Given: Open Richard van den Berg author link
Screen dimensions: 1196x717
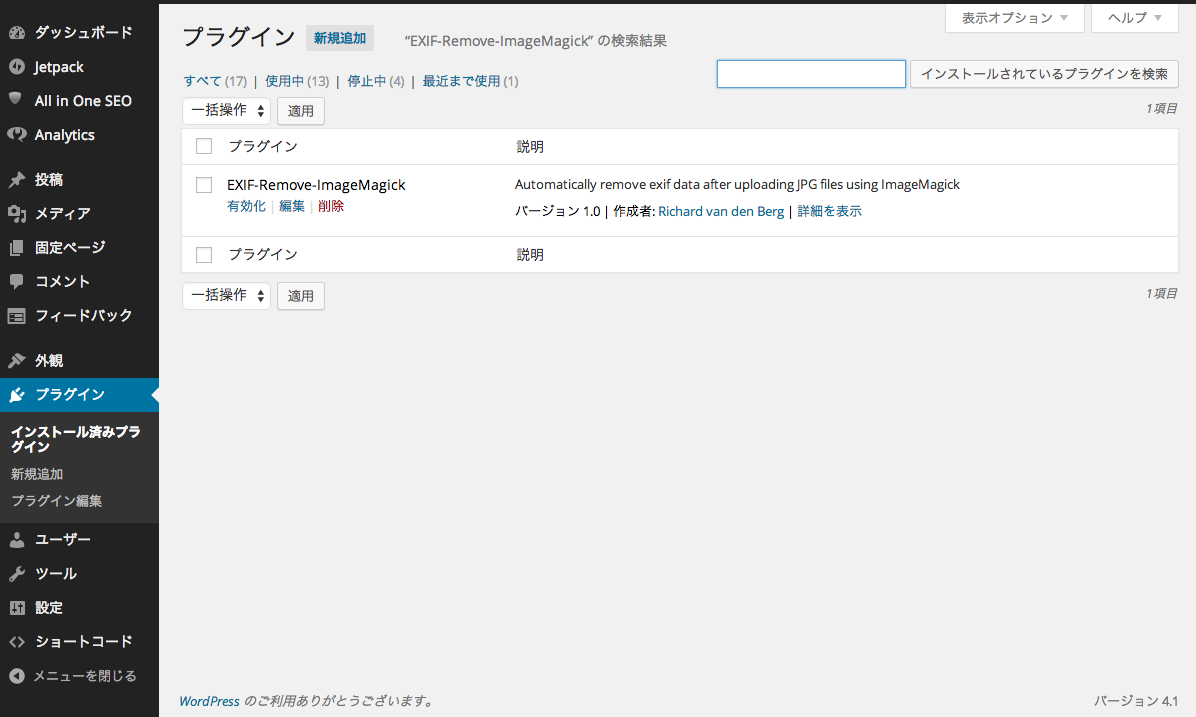Looking at the screenshot, I should 721,211.
